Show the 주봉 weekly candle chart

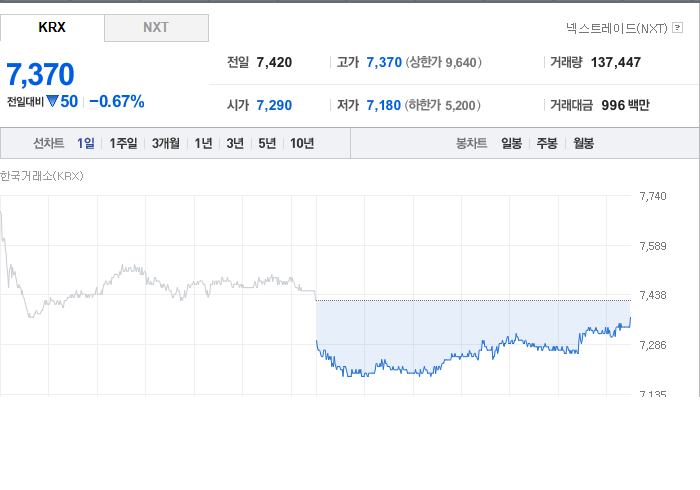point(547,143)
